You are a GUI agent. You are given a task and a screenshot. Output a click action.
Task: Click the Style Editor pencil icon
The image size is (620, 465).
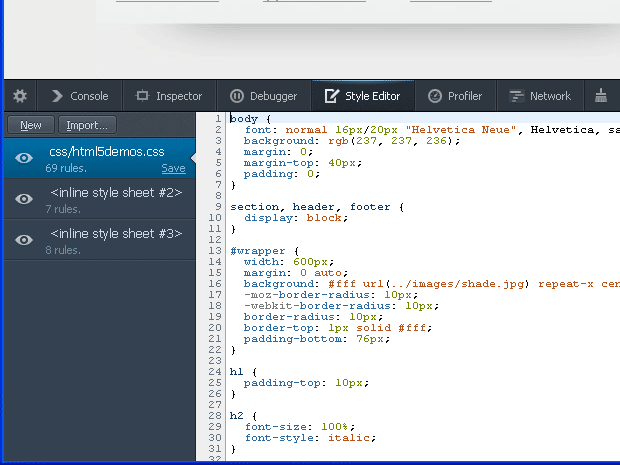click(332, 96)
